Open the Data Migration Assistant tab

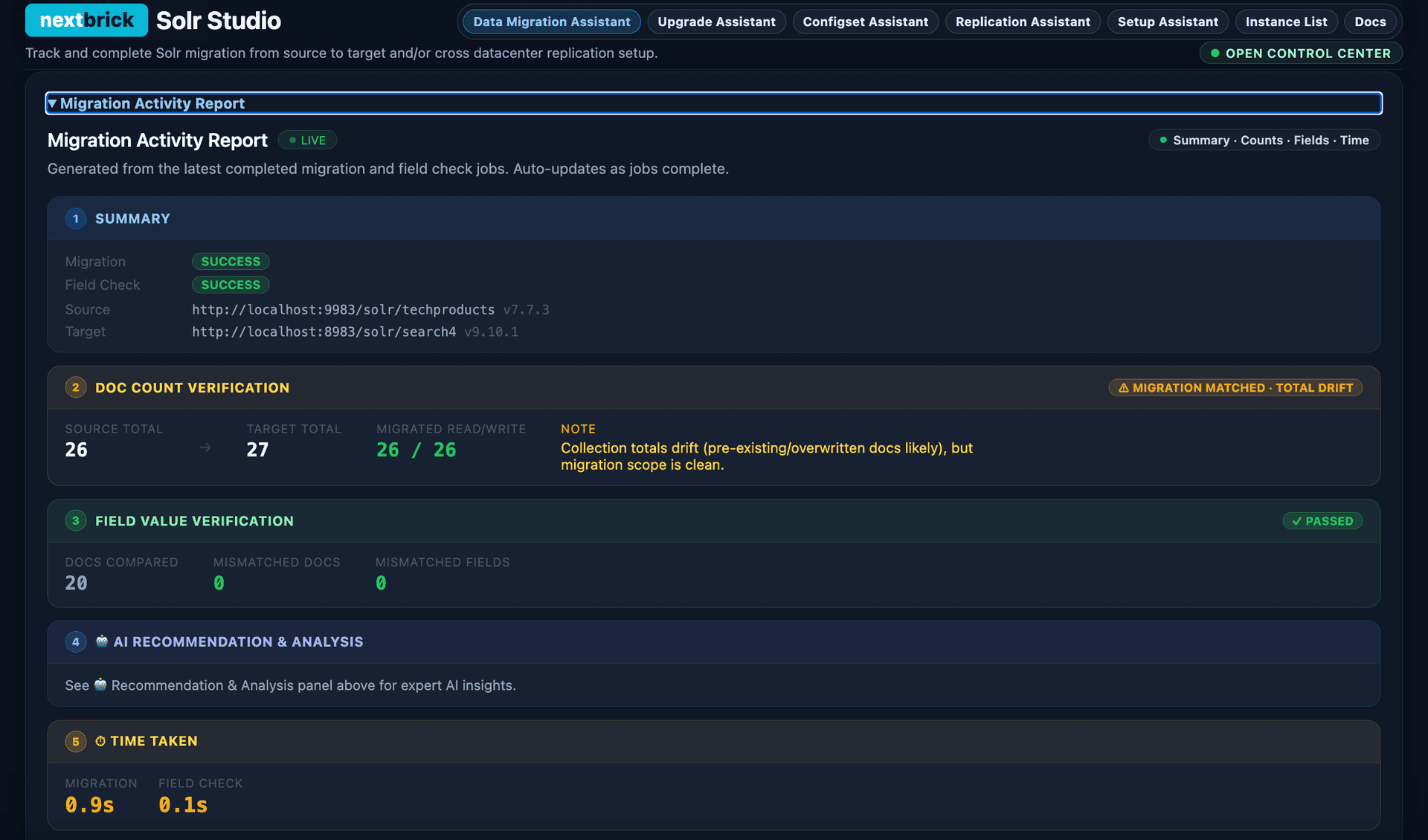[x=552, y=22]
